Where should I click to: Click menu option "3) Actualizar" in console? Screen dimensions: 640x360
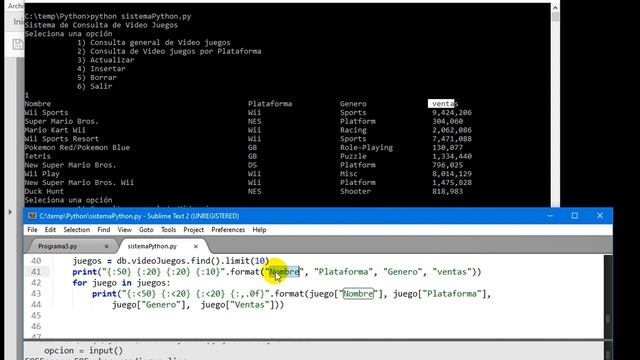point(105,60)
